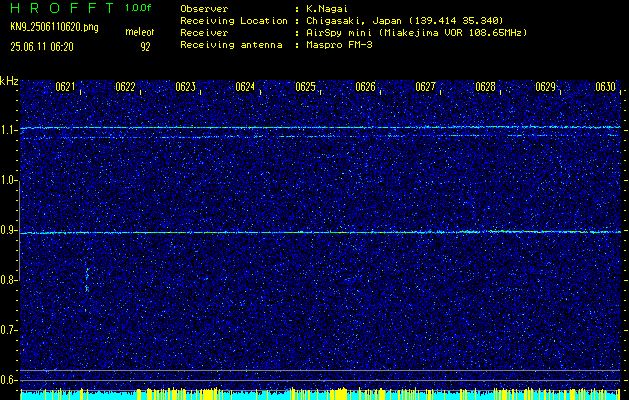The height and width of the screenshot is (400, 629).
Task: Click the timestamp 25.06.11 06:20
Action: click(x=42, y=47)
